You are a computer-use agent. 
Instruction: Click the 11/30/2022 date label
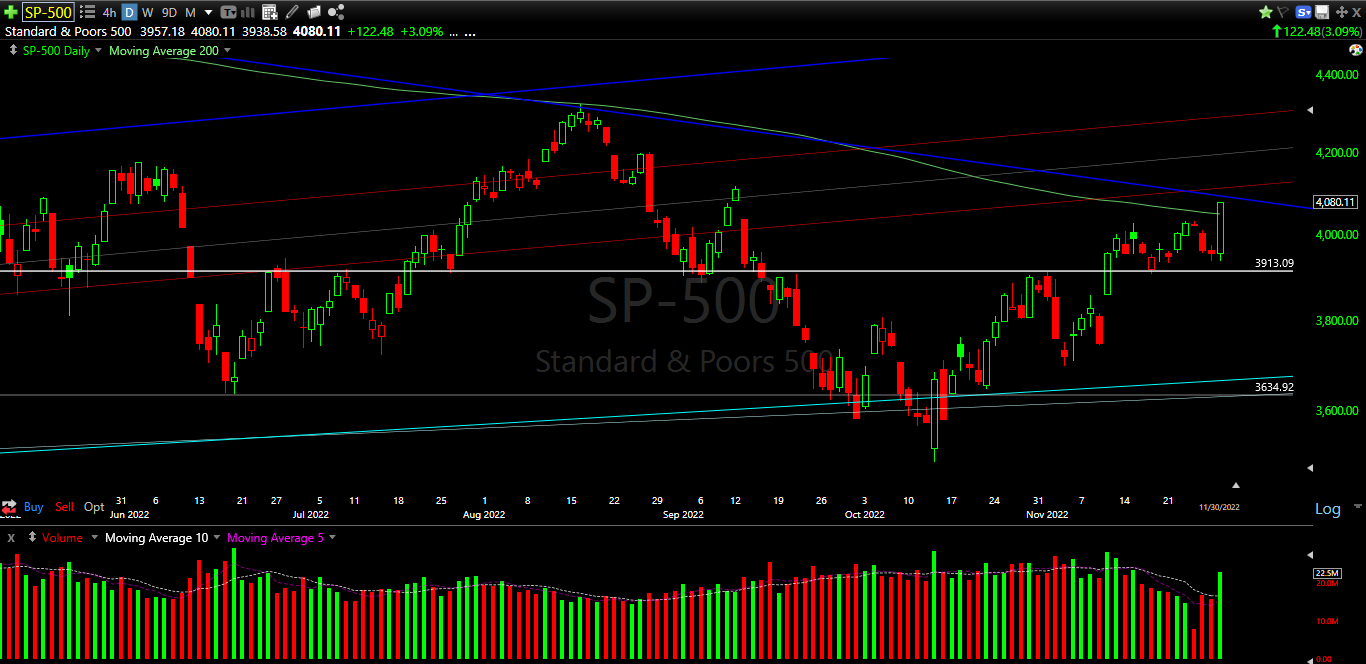coord(1219,507)
